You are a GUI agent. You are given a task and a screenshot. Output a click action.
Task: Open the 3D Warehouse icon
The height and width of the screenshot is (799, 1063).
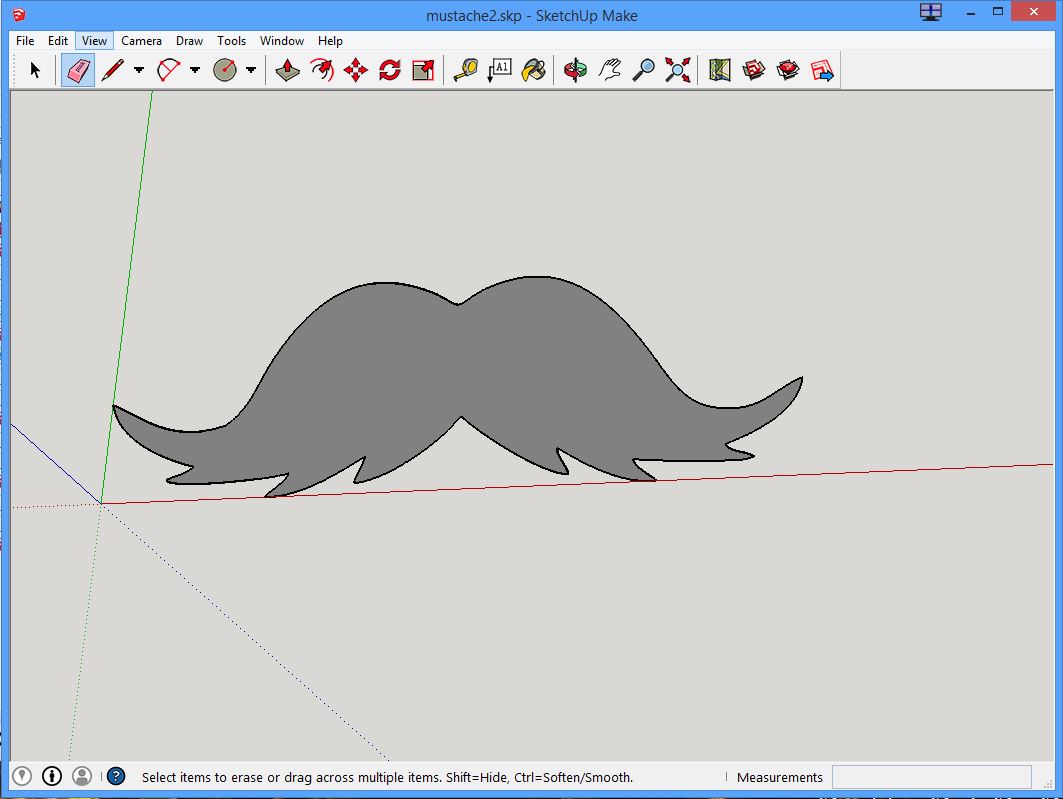pos(754,70)
